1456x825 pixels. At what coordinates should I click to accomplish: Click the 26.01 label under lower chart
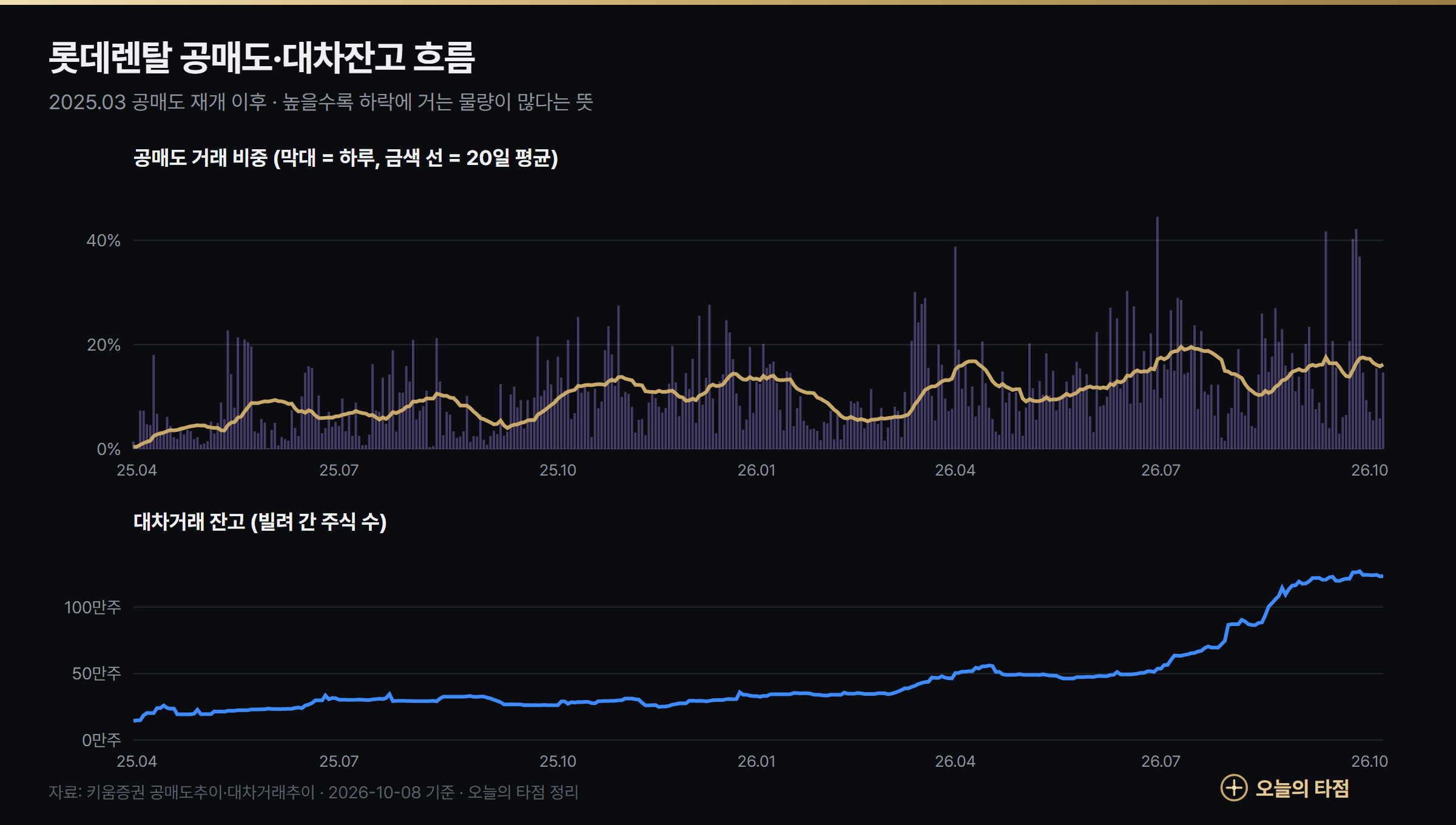pyautogui.click(x=757, y=761)
